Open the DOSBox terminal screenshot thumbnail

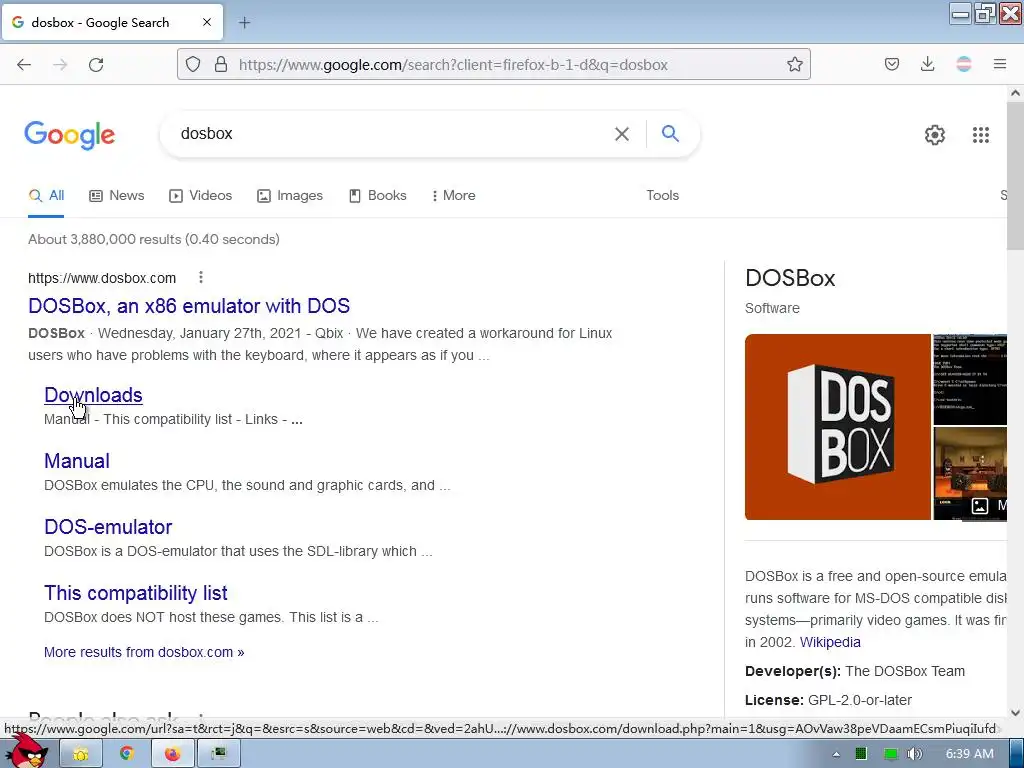tap(970, 379)
